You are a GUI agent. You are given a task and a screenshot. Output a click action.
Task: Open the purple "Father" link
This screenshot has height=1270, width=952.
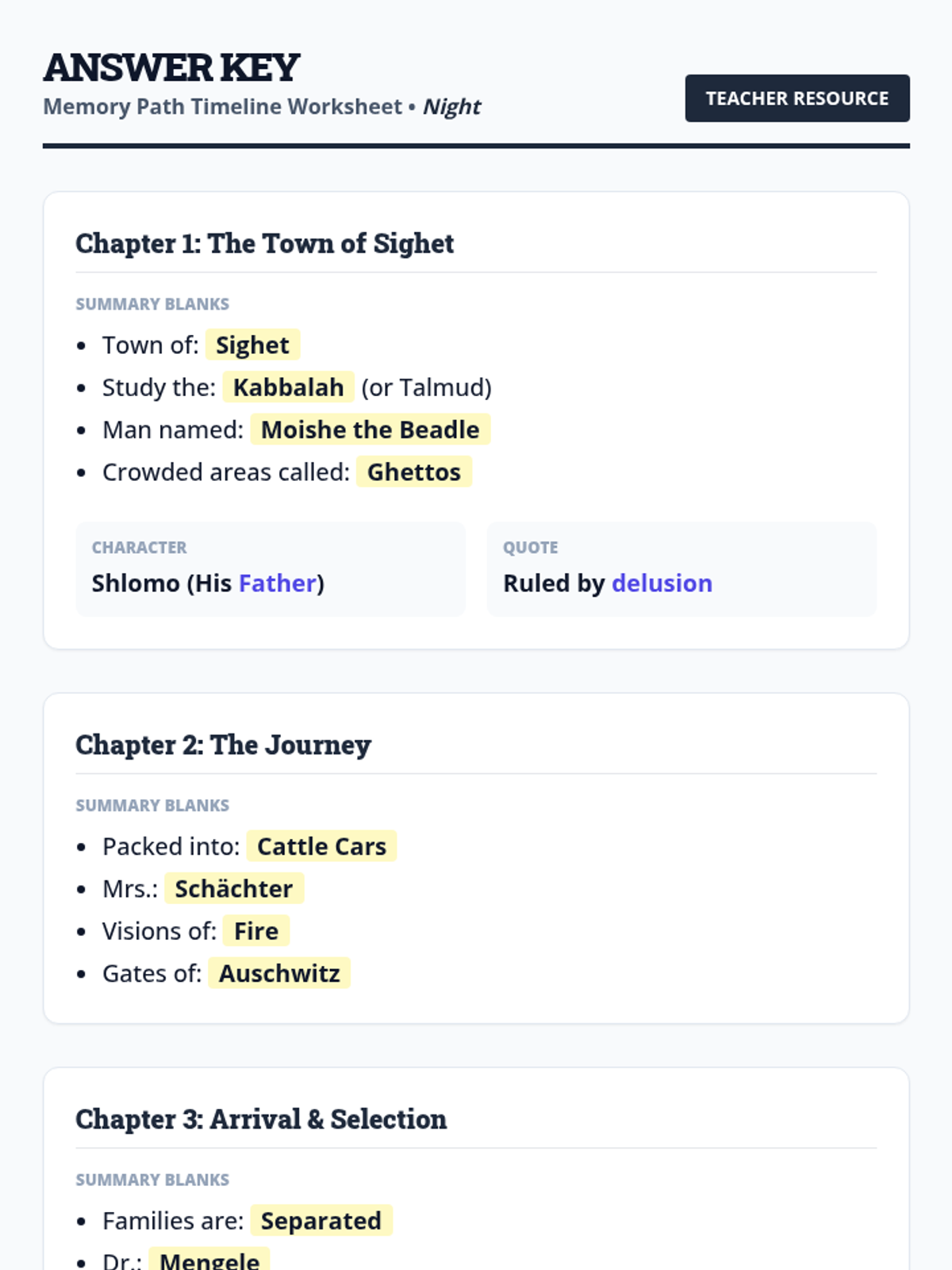[278, 583]
